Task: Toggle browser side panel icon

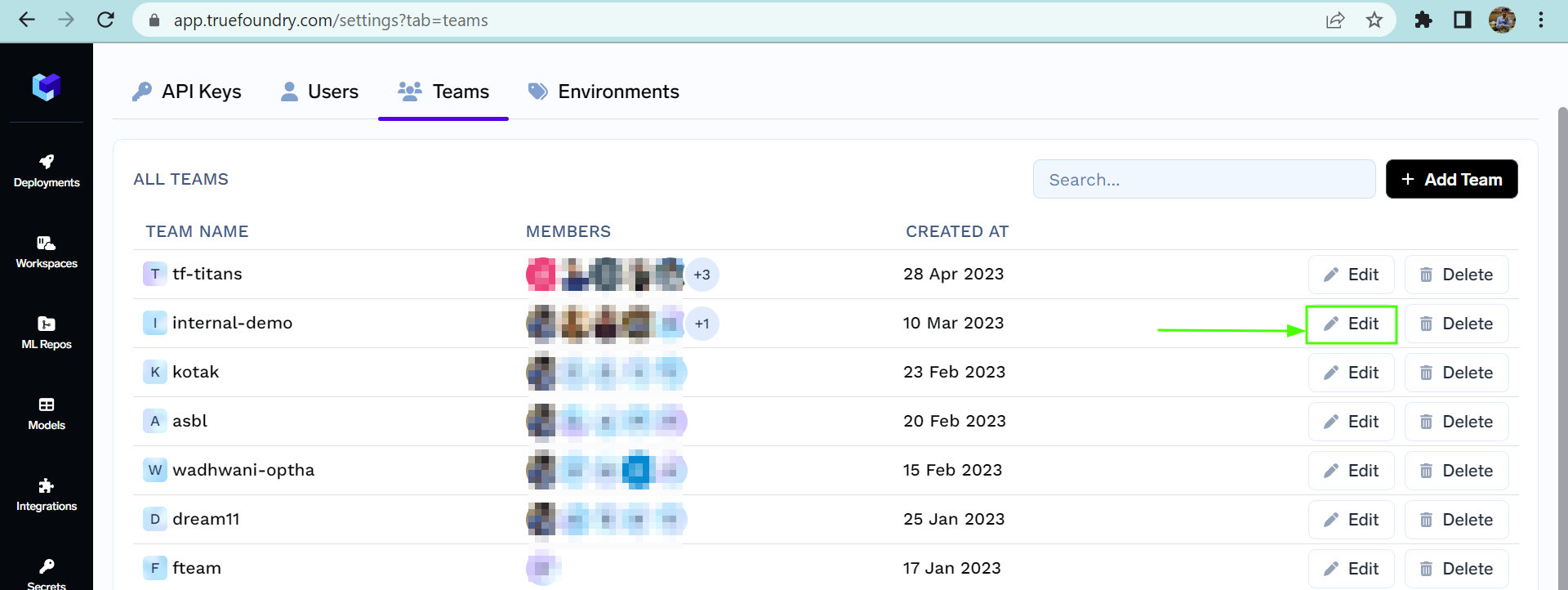Action: coord(1463,20)
